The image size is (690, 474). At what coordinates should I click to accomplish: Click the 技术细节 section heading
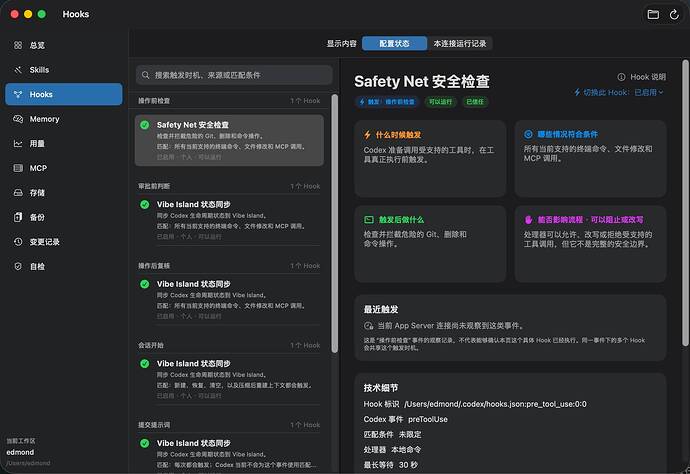[381, 388]
